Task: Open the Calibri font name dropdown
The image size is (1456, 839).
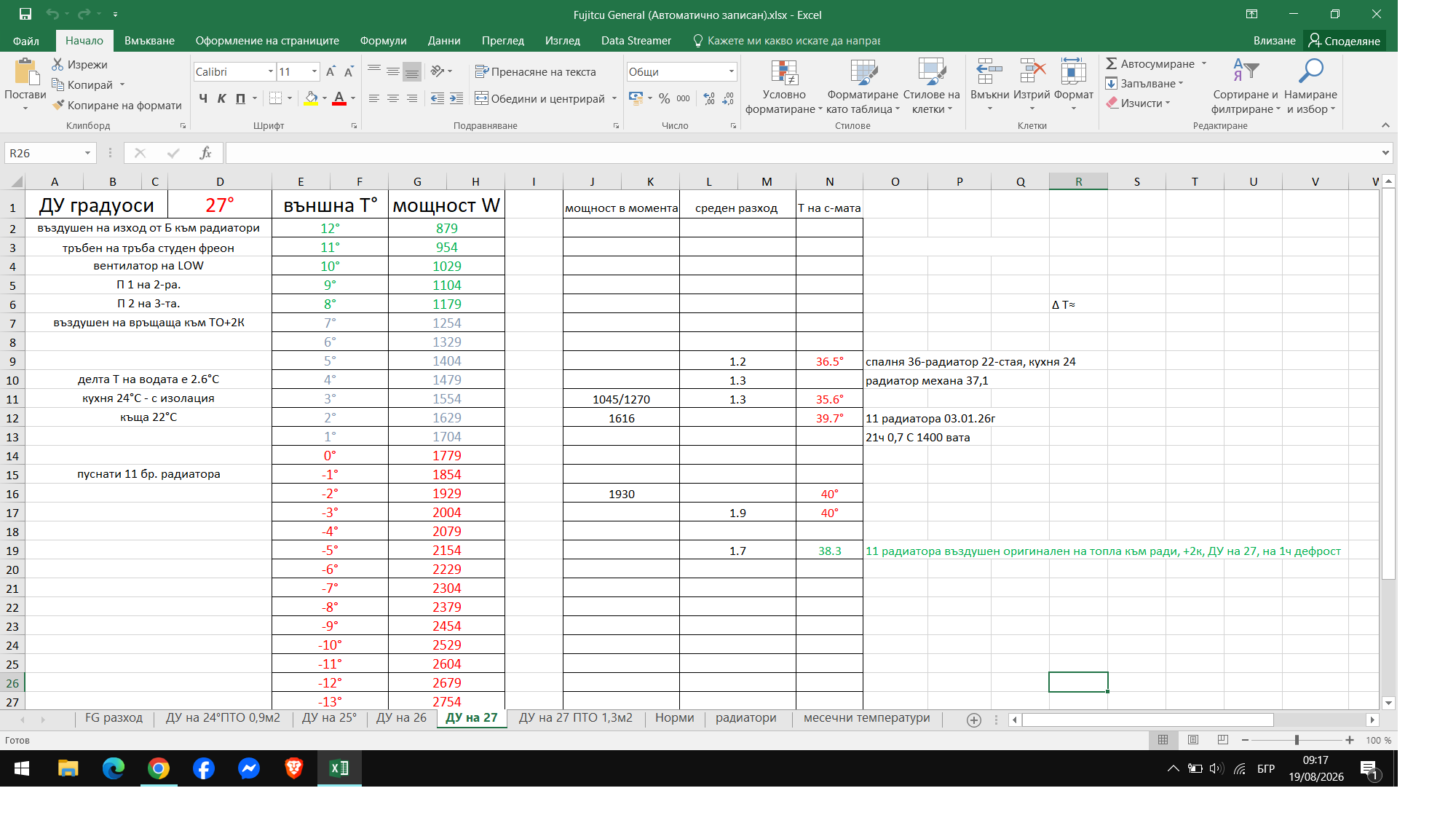Action: pos(271,71)
